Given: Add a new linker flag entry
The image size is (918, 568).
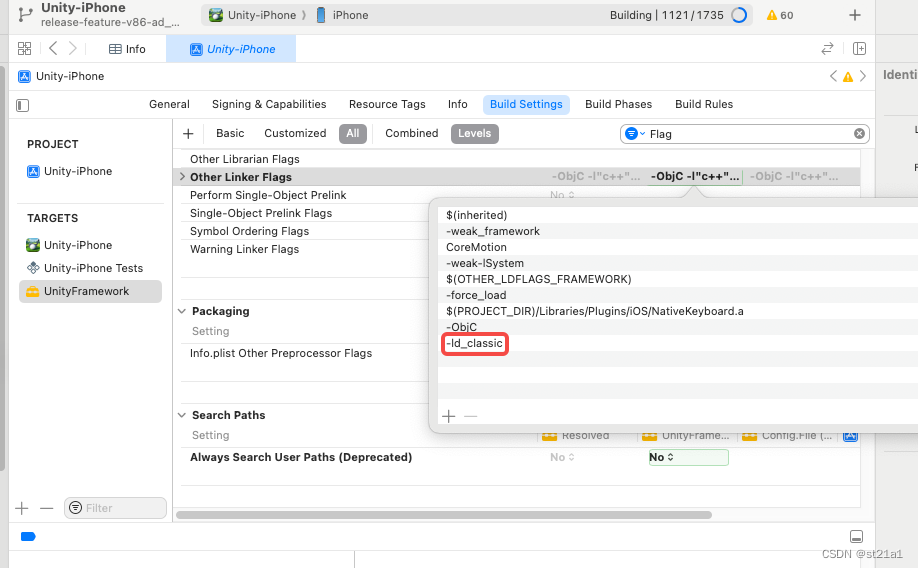Looking at the screenshot, I should pyautogui.click(x=448, y=416).
